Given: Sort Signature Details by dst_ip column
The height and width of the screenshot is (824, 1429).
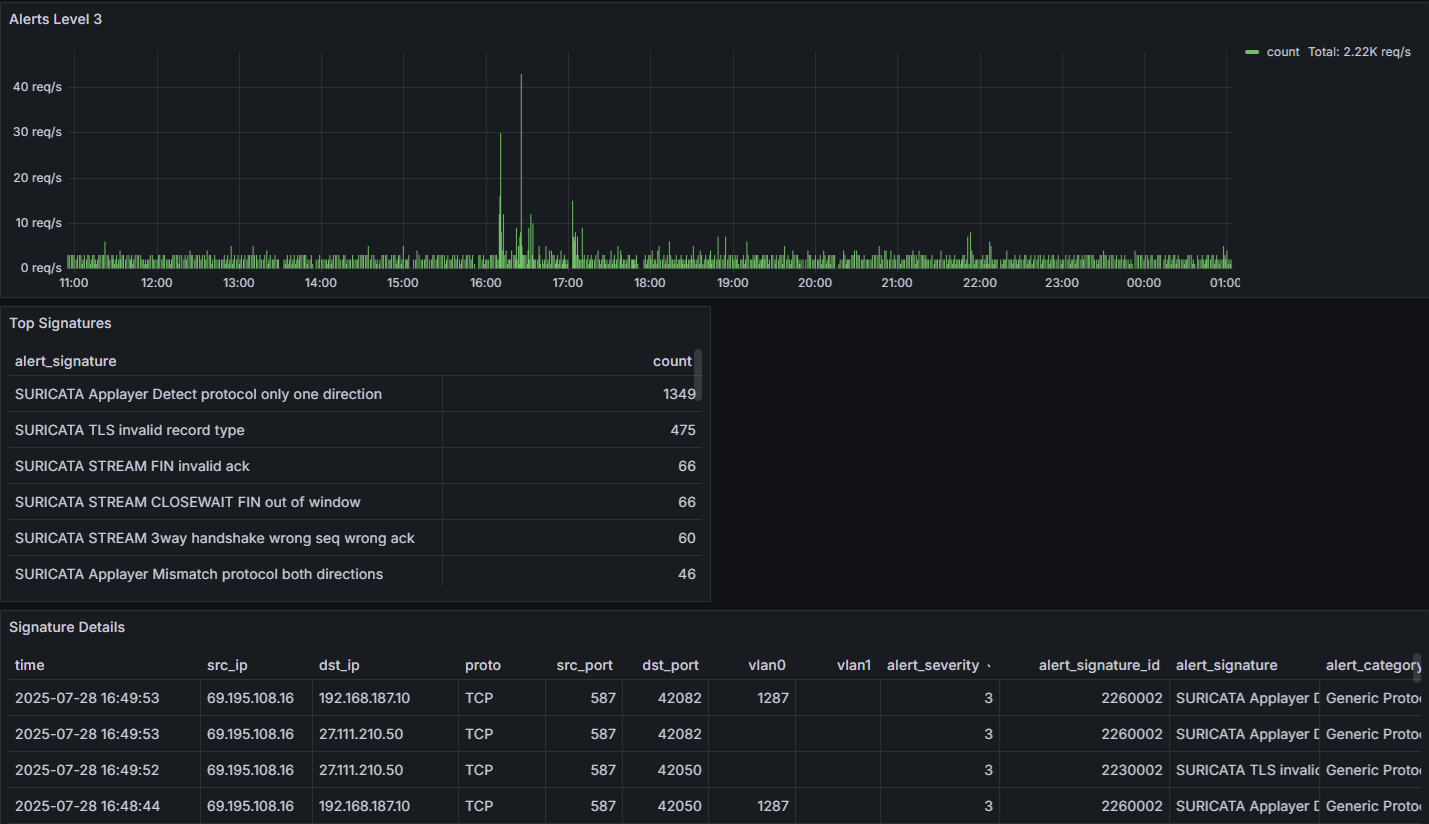Looking at the screenshot, I should (339, 665).
